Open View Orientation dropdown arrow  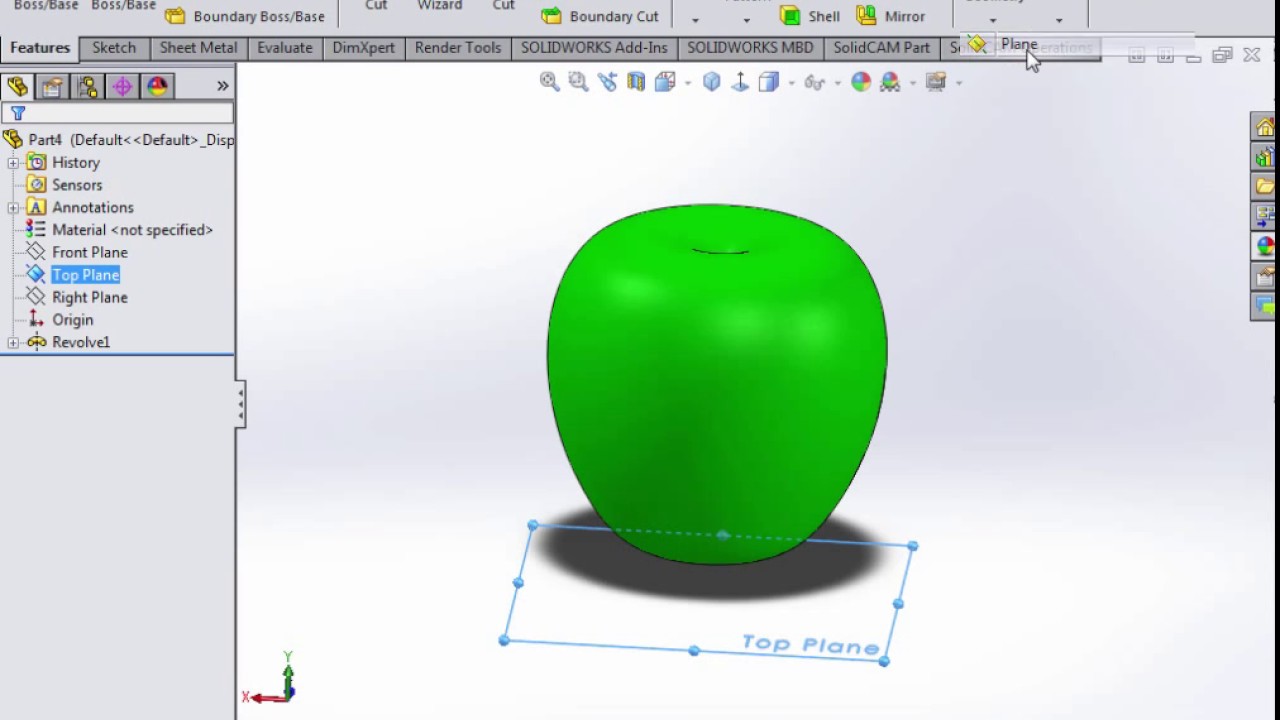pos(688,83)
